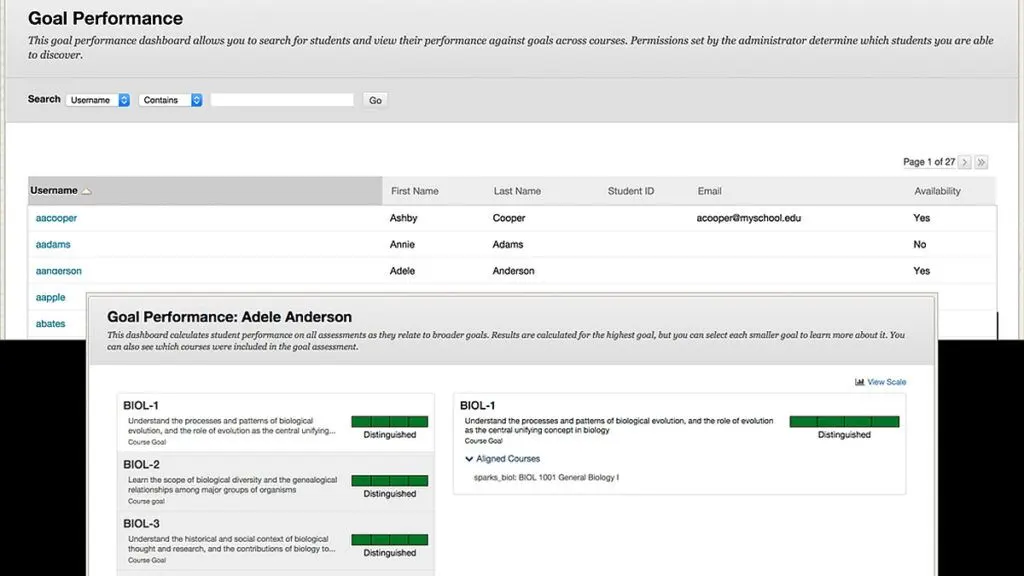
Task: Click the Adele first name cell
Action: 402,271
